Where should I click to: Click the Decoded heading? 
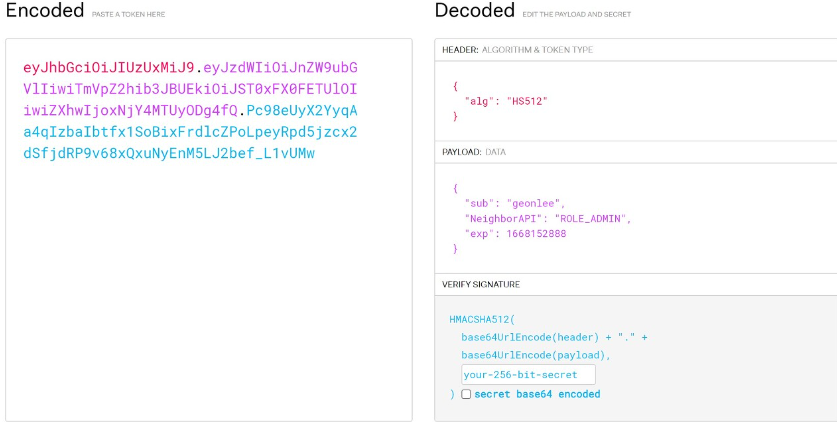475,10
